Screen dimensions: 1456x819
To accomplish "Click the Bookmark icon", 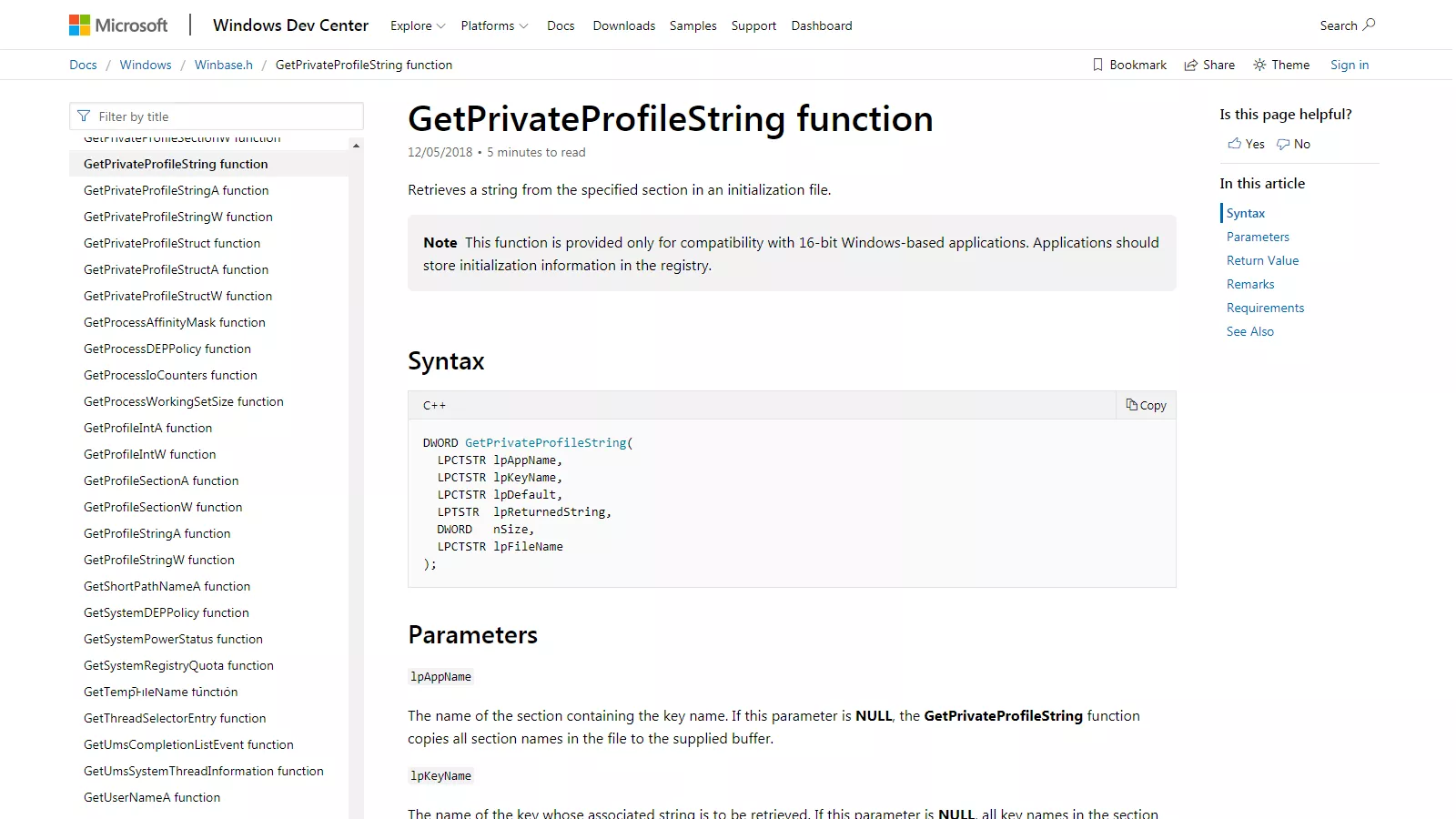I will click(x=1097, y=65).
